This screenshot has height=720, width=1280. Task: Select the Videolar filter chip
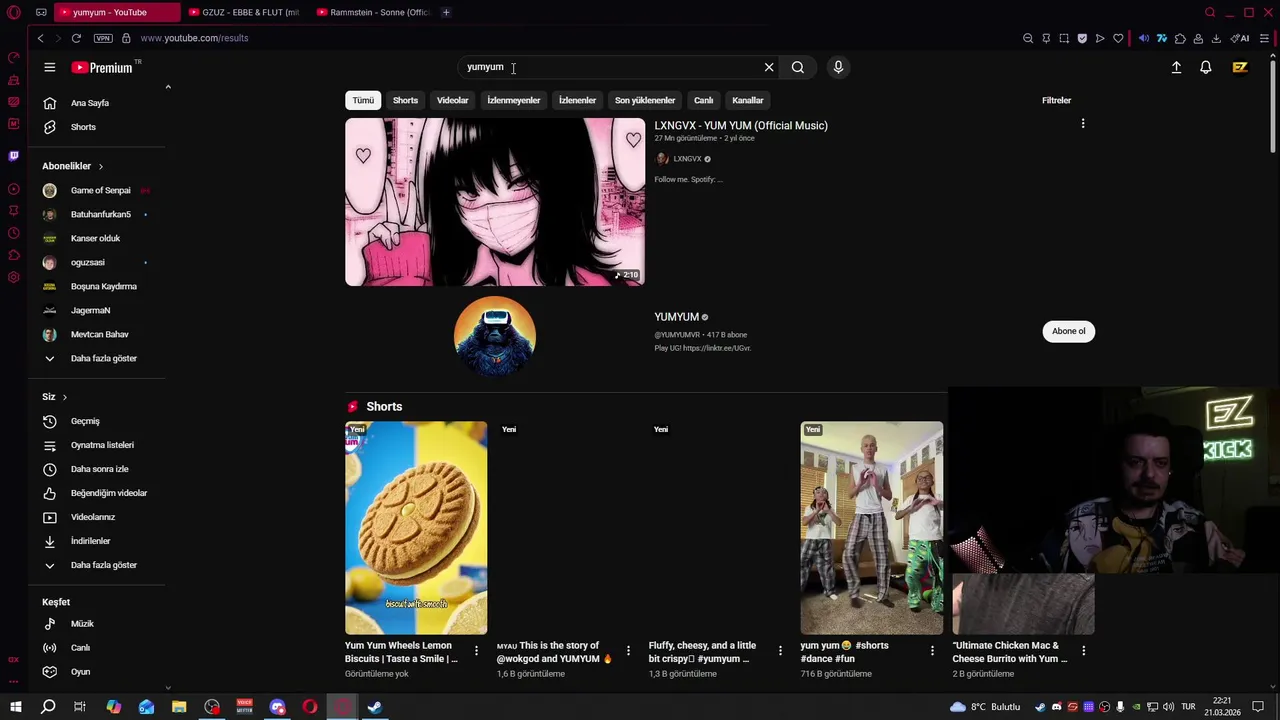452,100
